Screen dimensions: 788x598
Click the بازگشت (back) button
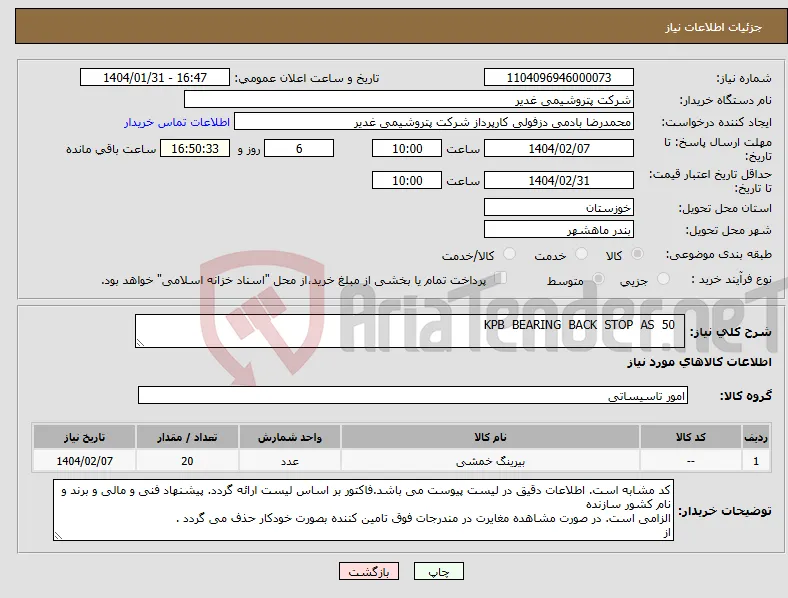(369, 571)
